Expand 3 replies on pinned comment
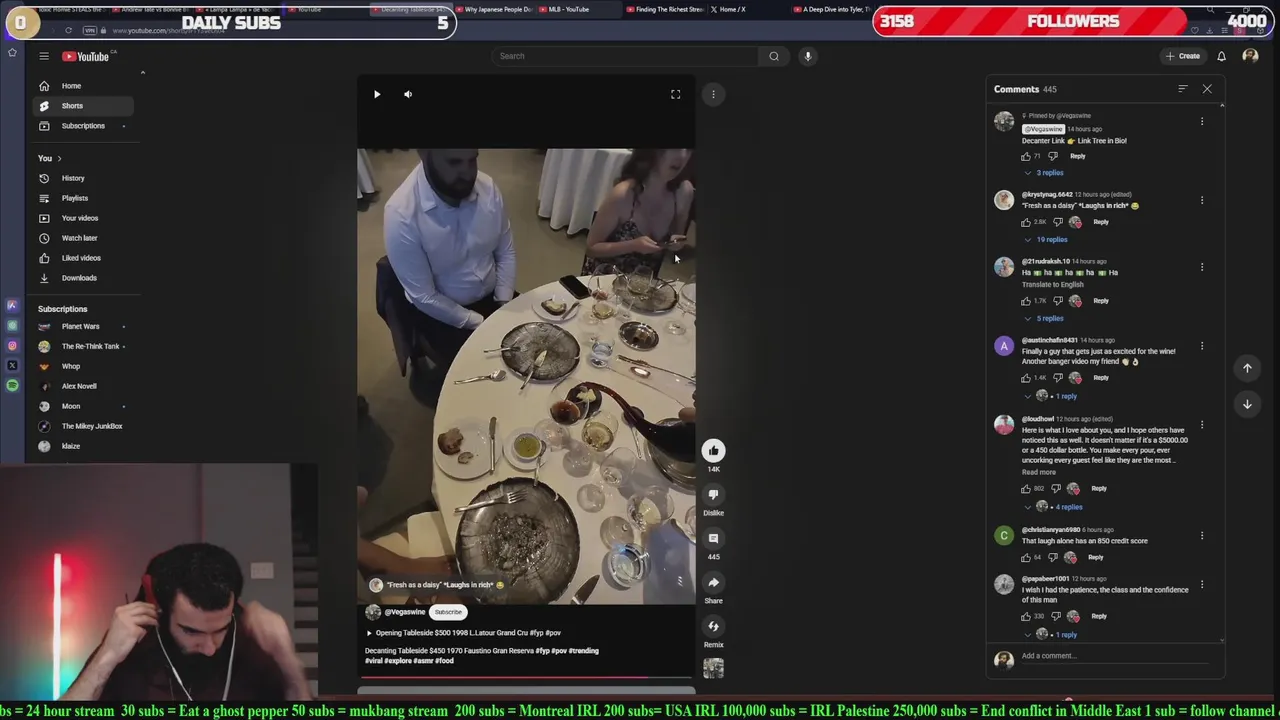Image resolution: width=1280 pixels, height=720 pixels. pyautogui.click(x=1044, y=173)
